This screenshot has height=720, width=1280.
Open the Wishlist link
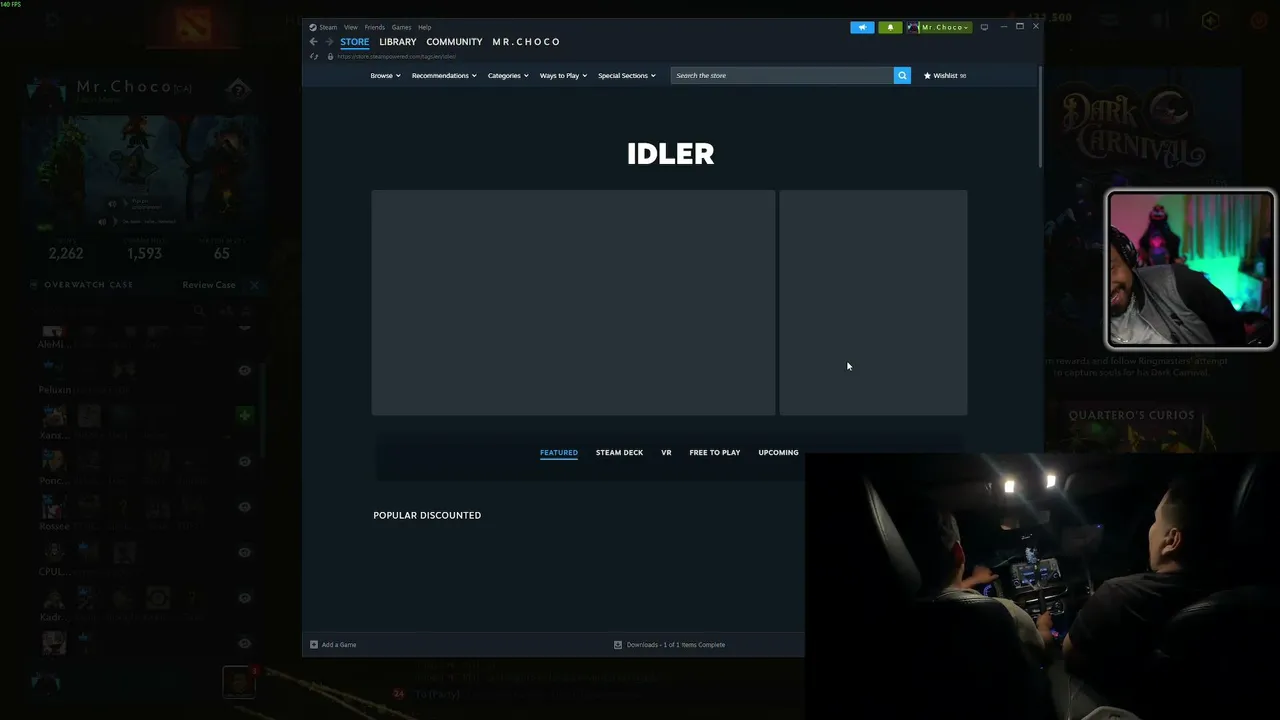click(945, 76)
